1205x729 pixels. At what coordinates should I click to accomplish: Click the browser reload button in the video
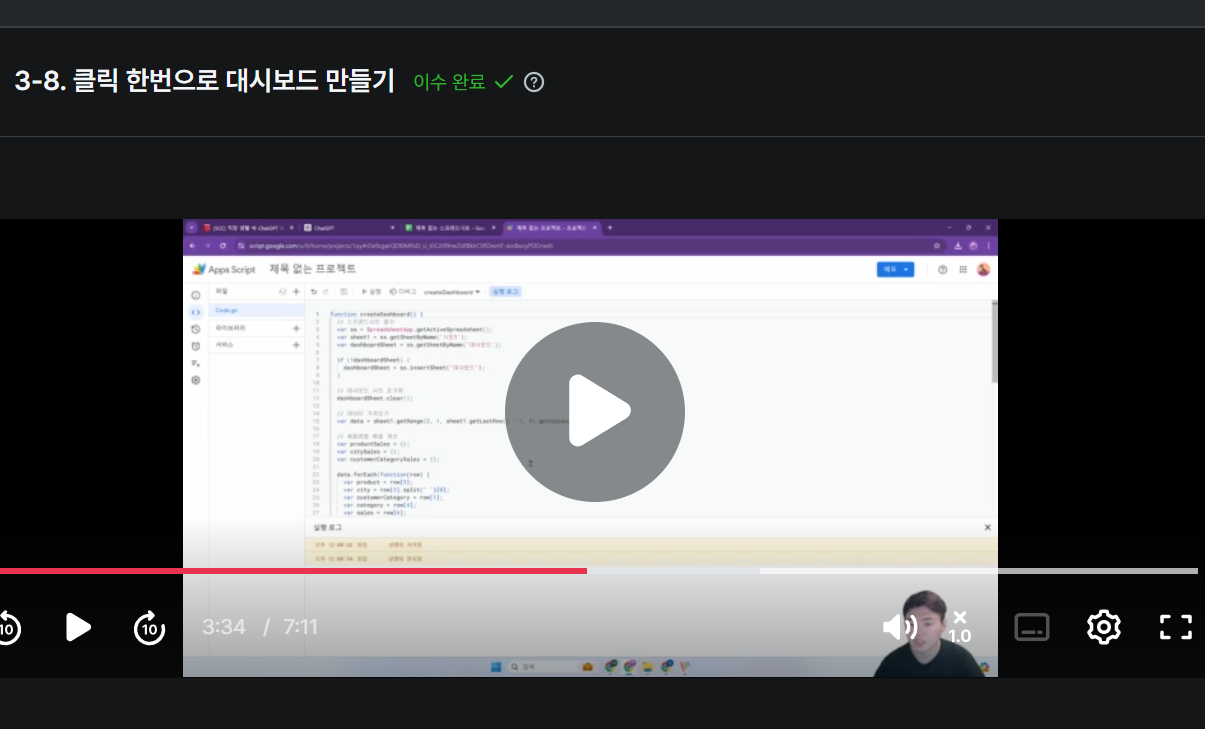point(222,245)
